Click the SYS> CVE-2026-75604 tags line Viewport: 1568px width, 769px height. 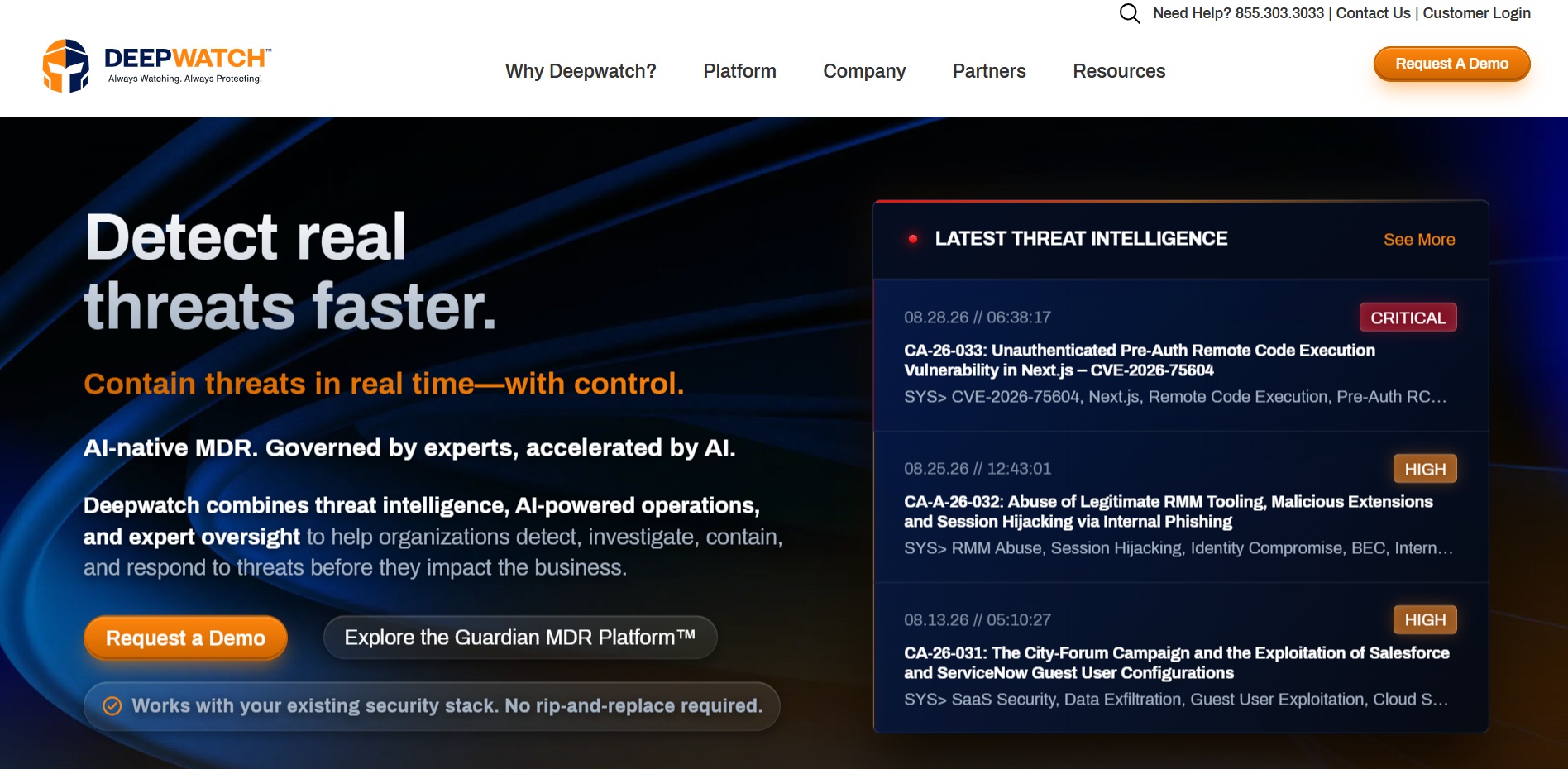pos(1175,397)
